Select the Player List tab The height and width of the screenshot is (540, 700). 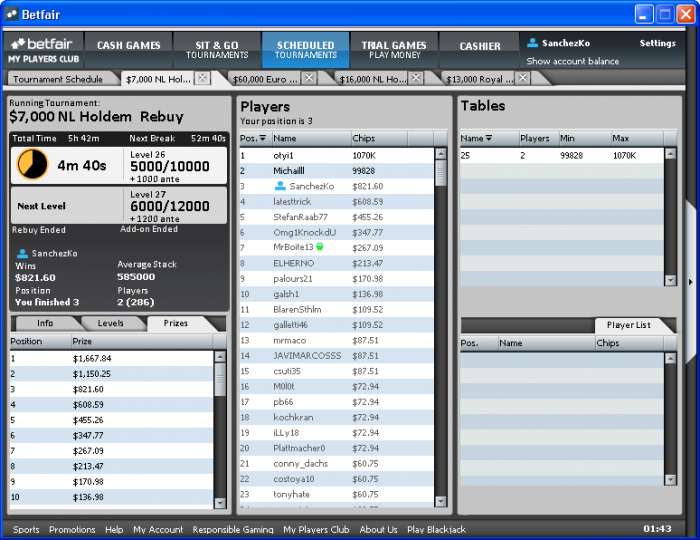pos(629,325)
